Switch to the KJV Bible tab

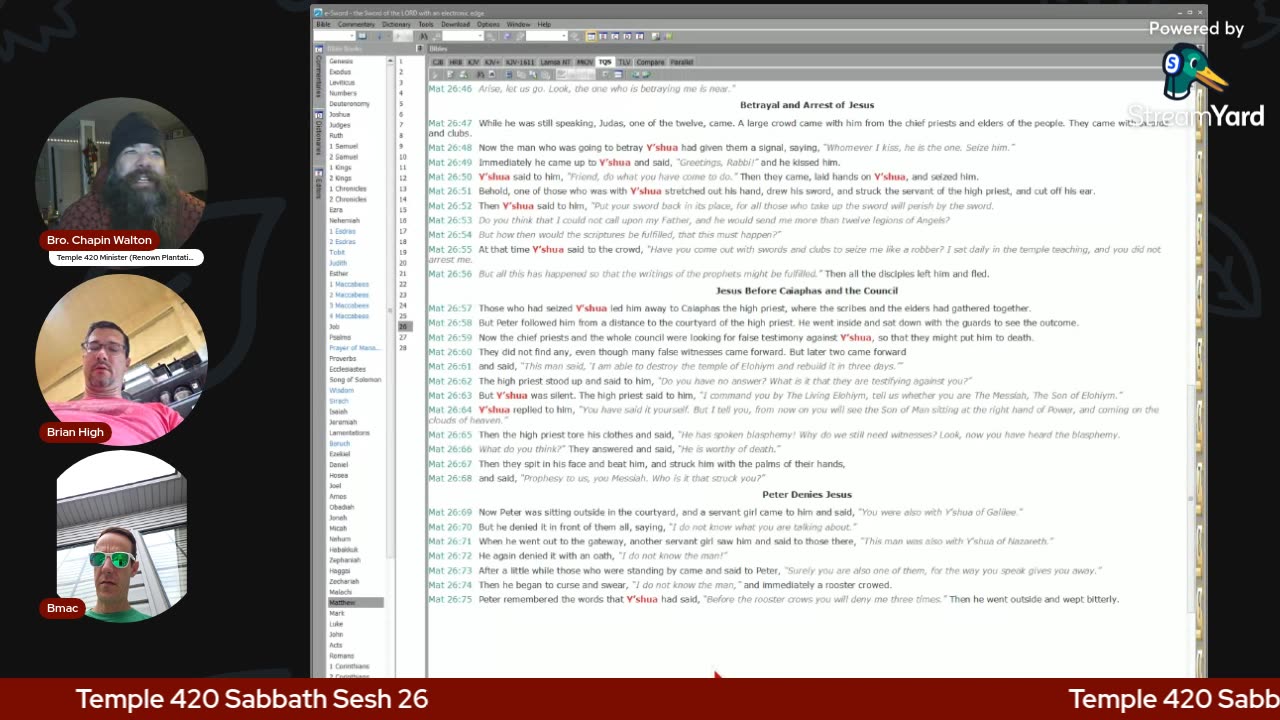473,62
